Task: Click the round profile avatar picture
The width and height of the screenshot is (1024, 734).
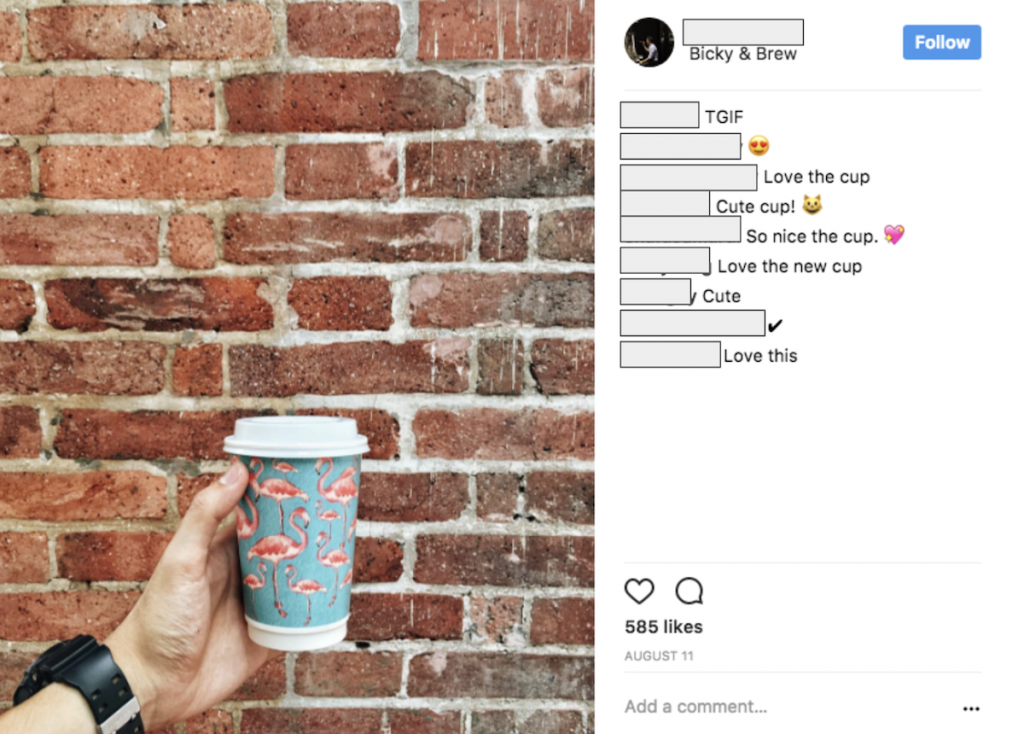Action: (648, 42)
